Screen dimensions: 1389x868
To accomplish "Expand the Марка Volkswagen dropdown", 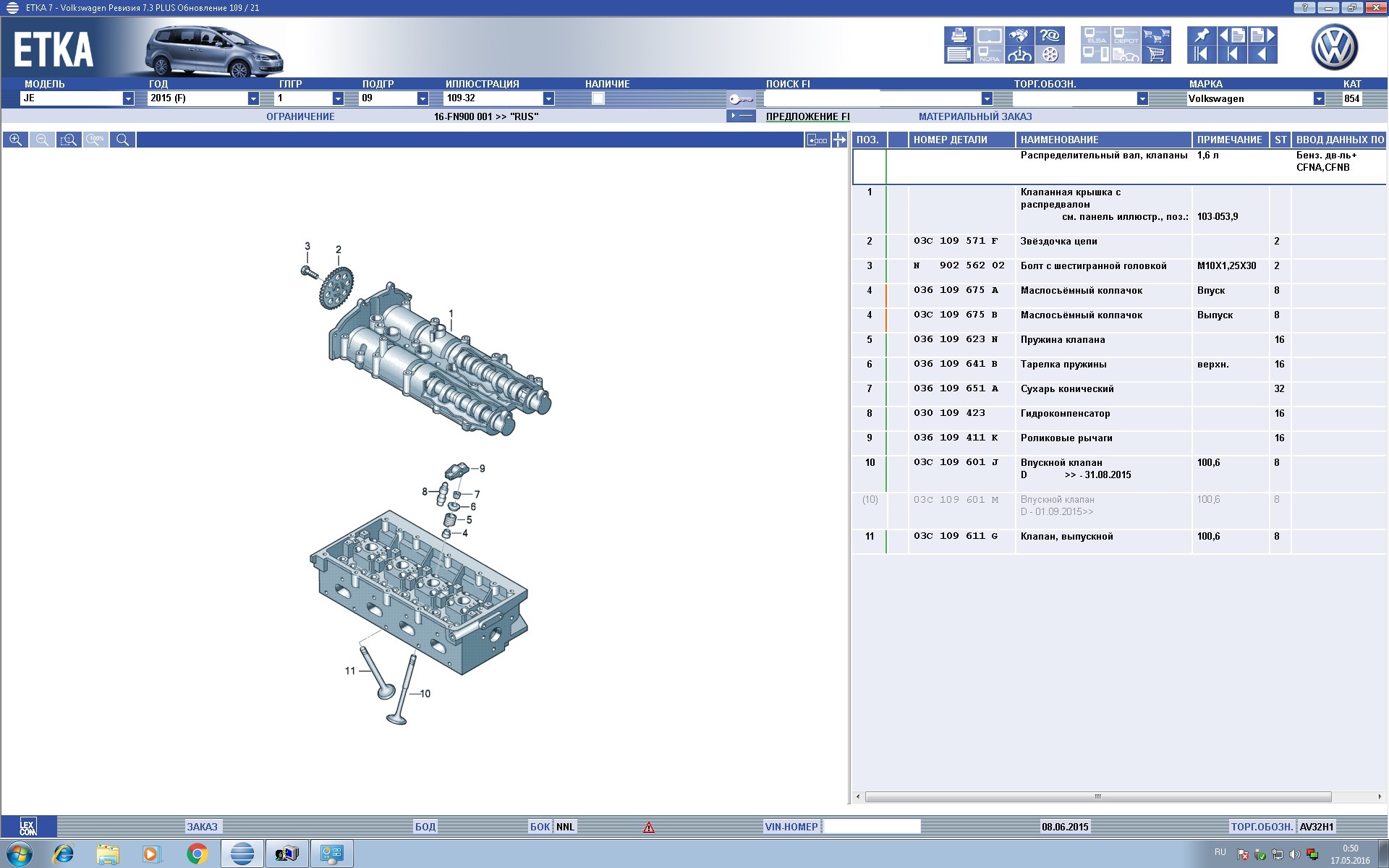I will pos(1319,98).
